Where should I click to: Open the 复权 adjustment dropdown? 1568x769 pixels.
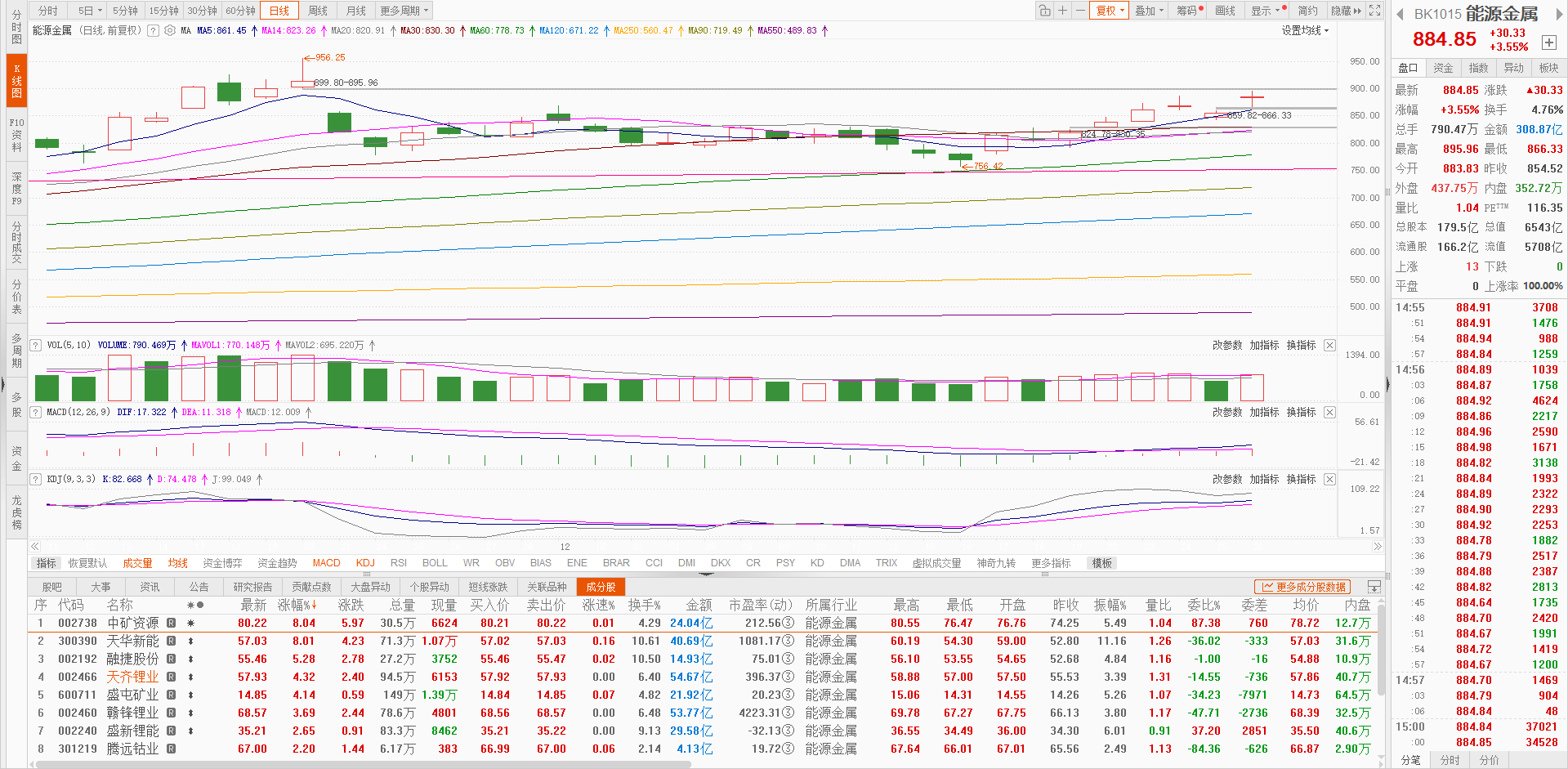point(1110,11)
